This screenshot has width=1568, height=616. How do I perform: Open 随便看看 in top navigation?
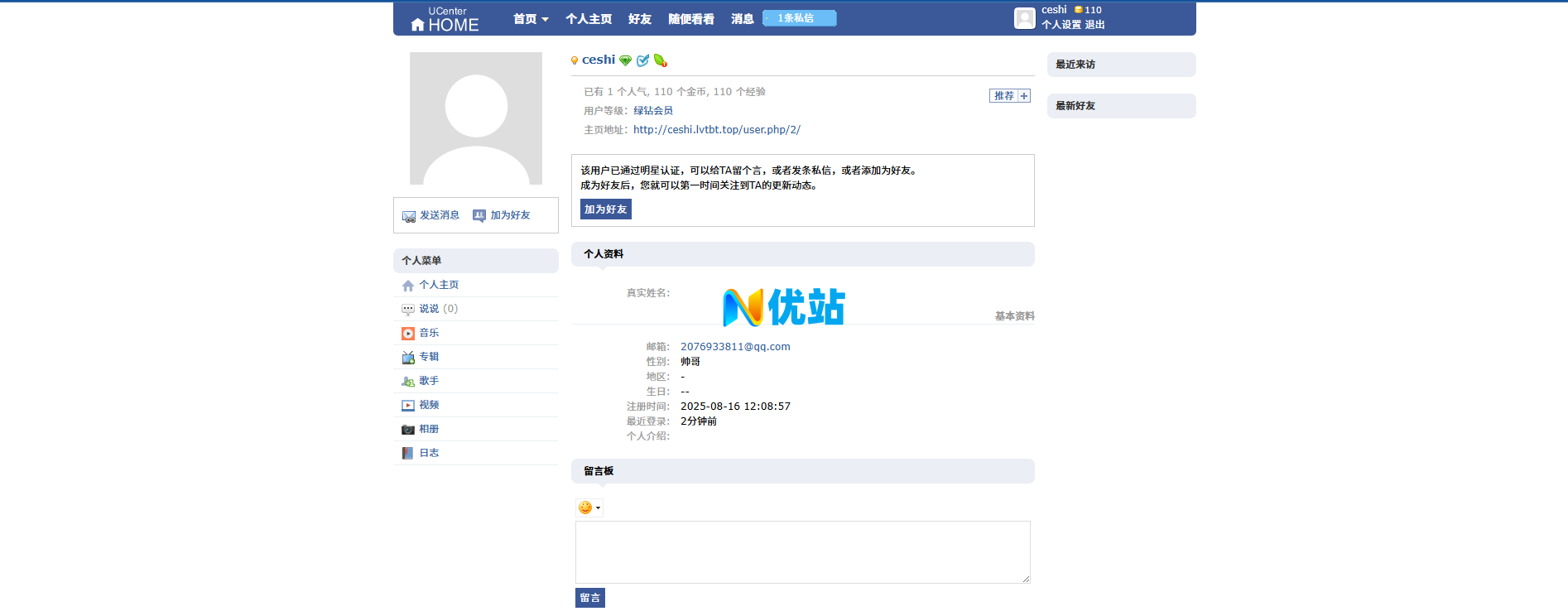[691, 19]
